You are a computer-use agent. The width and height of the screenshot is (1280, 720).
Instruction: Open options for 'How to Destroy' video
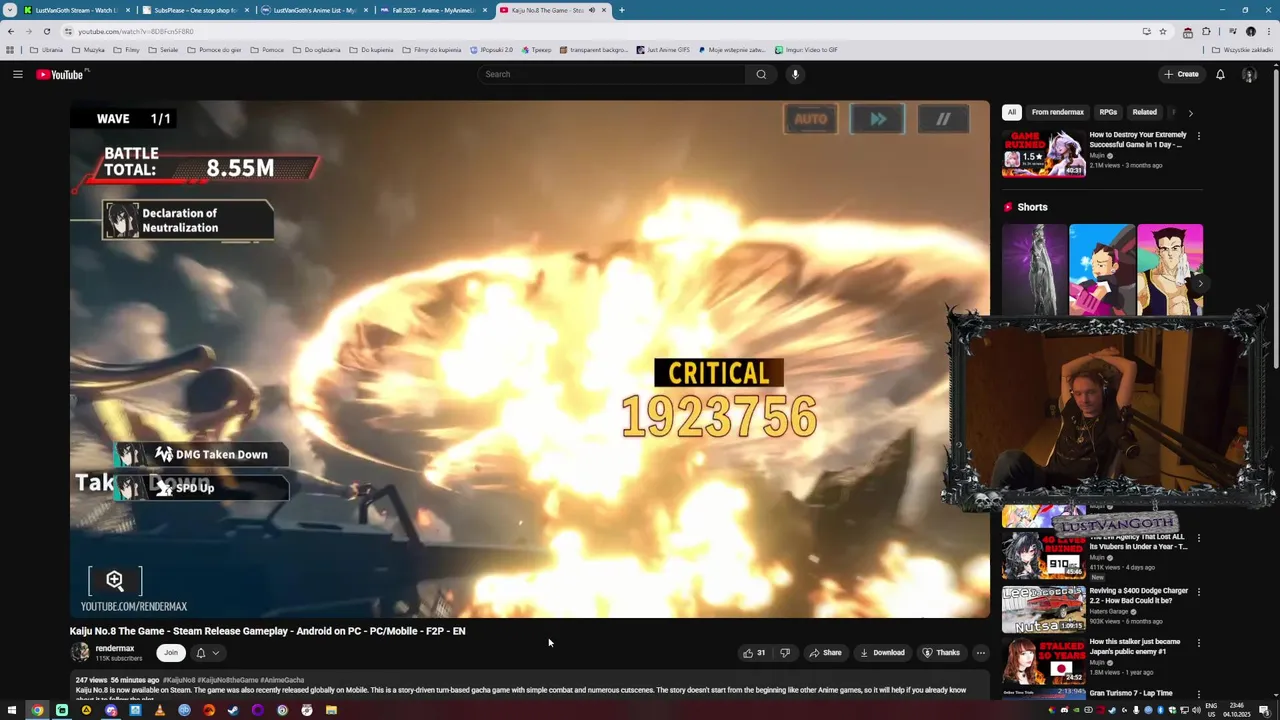[1198, 136]
